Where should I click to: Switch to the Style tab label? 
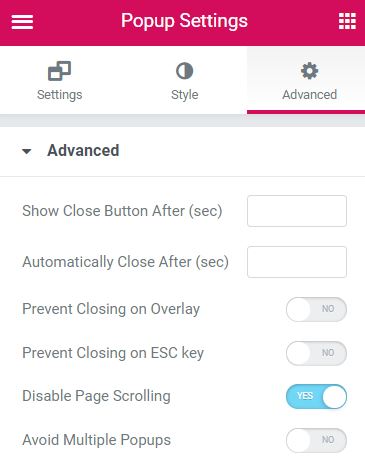tap(184, 95)
